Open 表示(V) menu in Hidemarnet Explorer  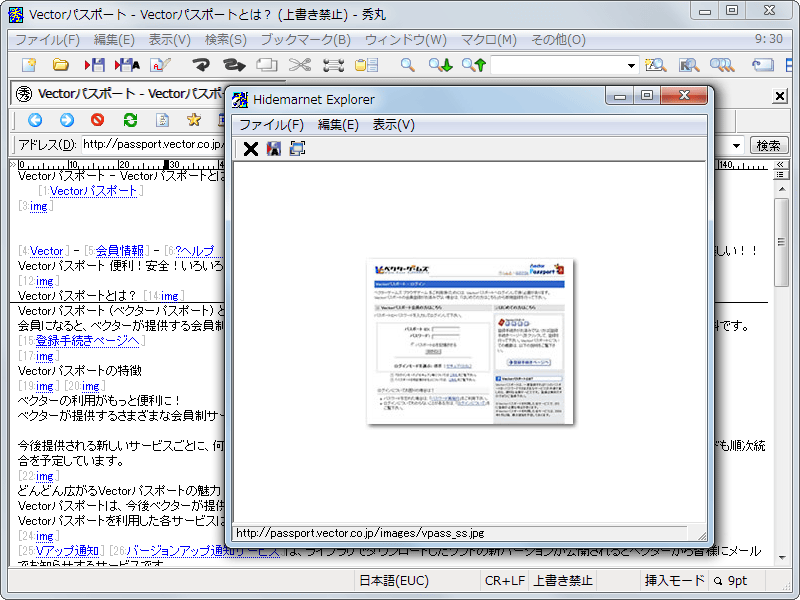pyautogui.click(x=393, y=124)
